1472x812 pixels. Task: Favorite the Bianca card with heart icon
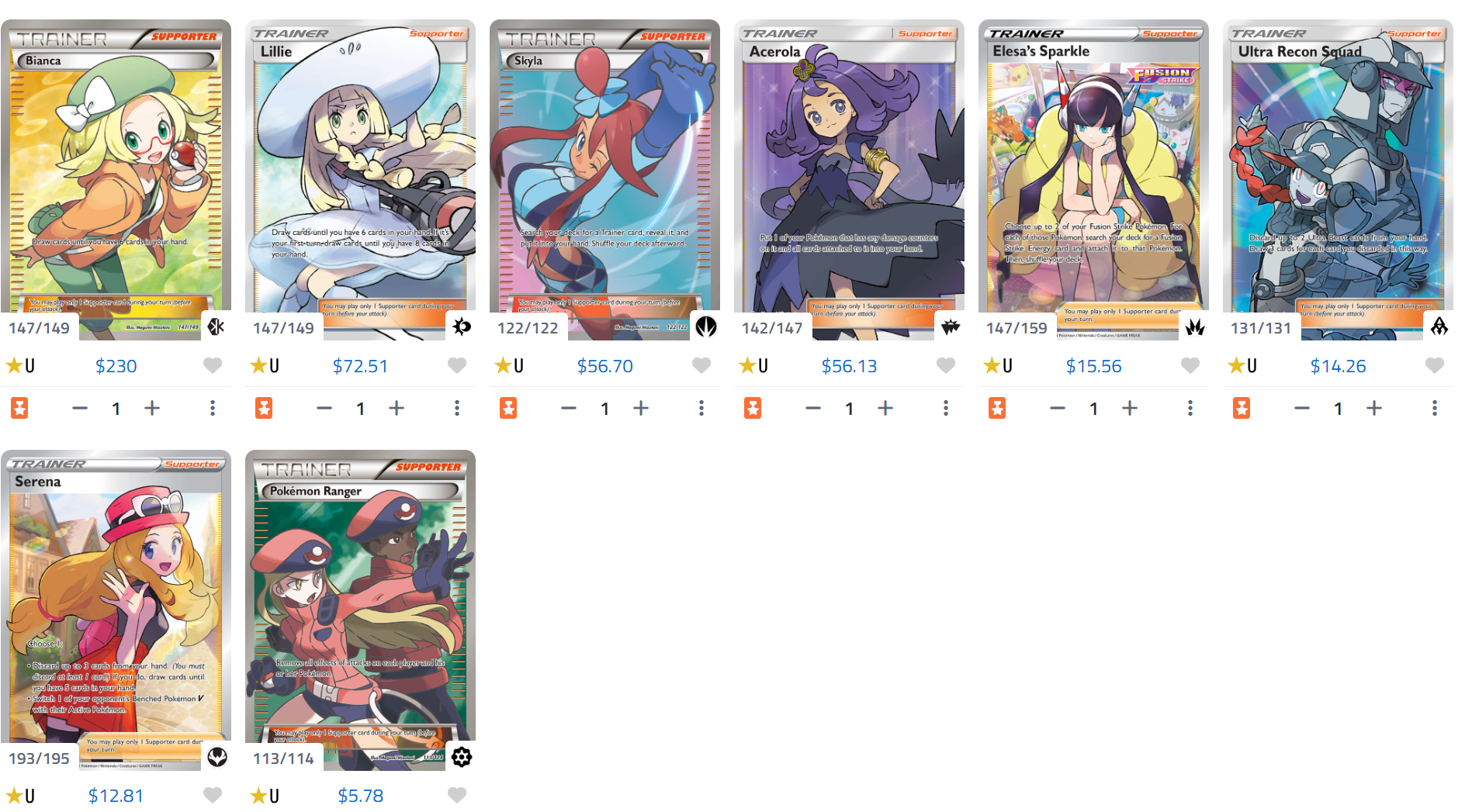click(x=213, y=365)
